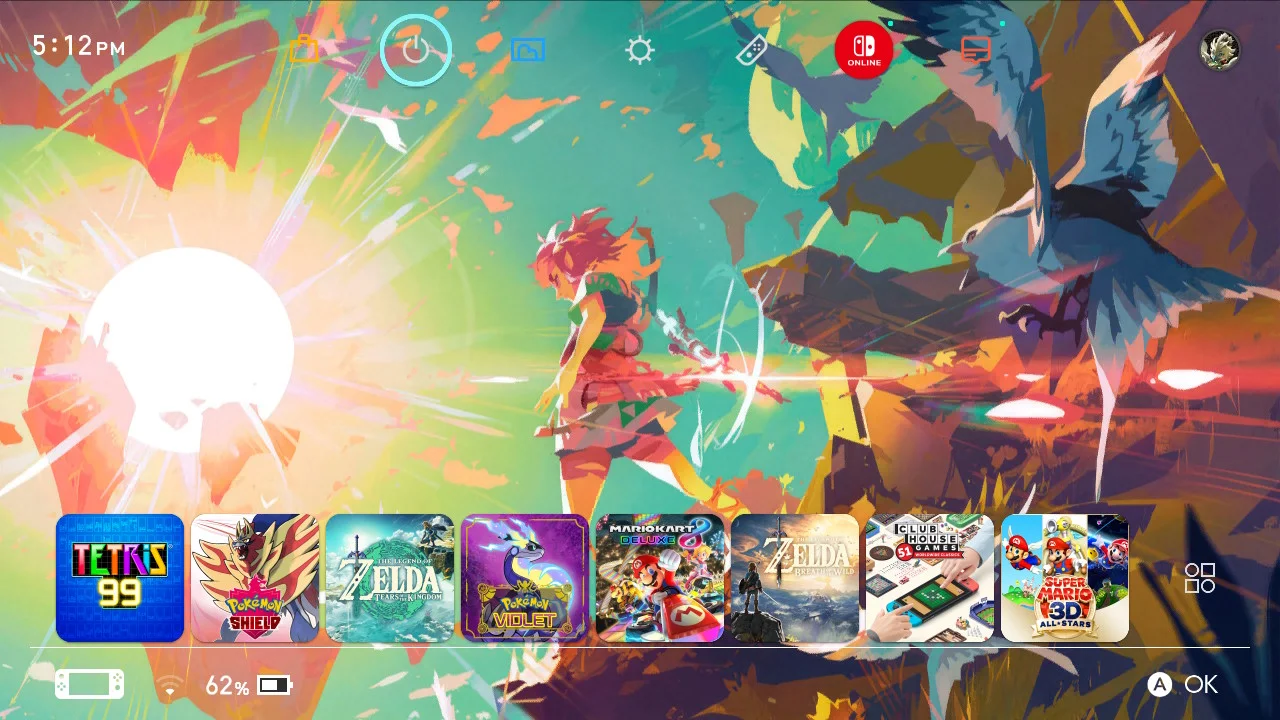
Task: Open All Software grid icon
Action: [1199, 578]
